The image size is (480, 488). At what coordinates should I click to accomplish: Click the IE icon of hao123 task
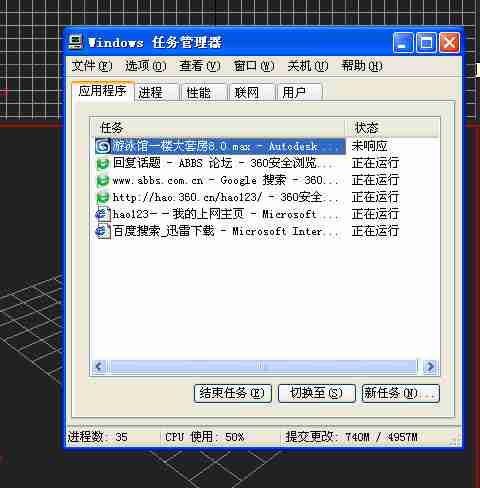(103, 214)
